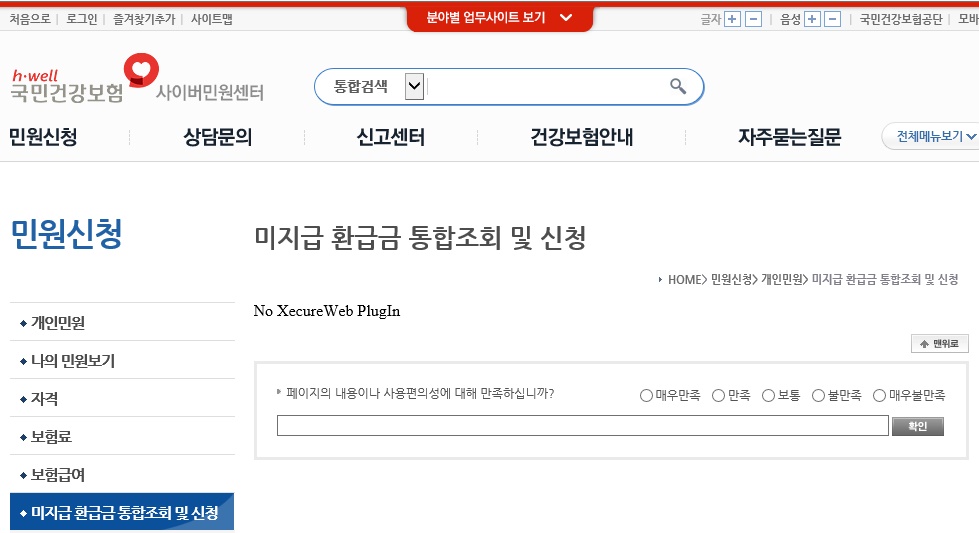
Task: Open the 통합검색 dropdown selector
Action: tap(414, 87)
